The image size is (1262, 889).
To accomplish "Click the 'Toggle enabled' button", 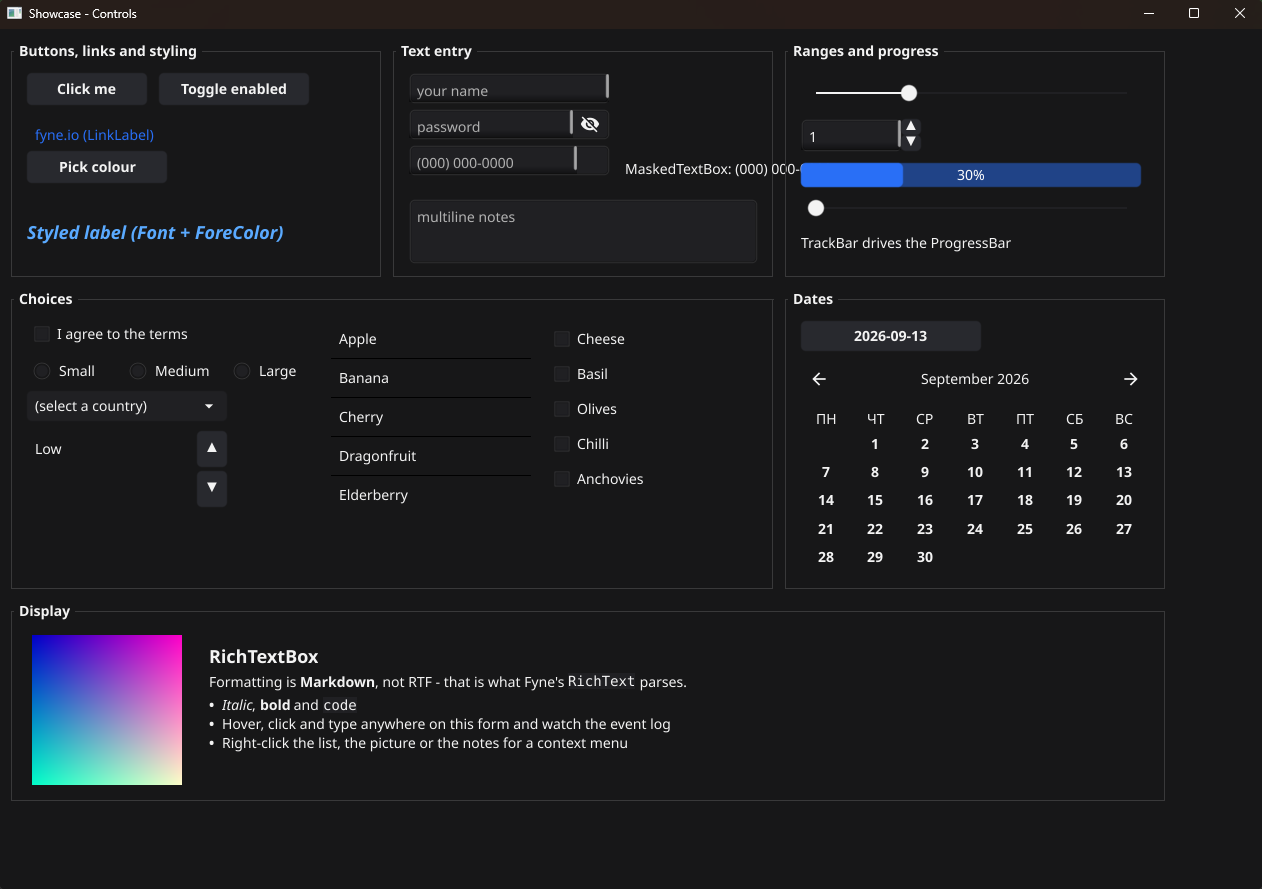I will click(234, 89).
